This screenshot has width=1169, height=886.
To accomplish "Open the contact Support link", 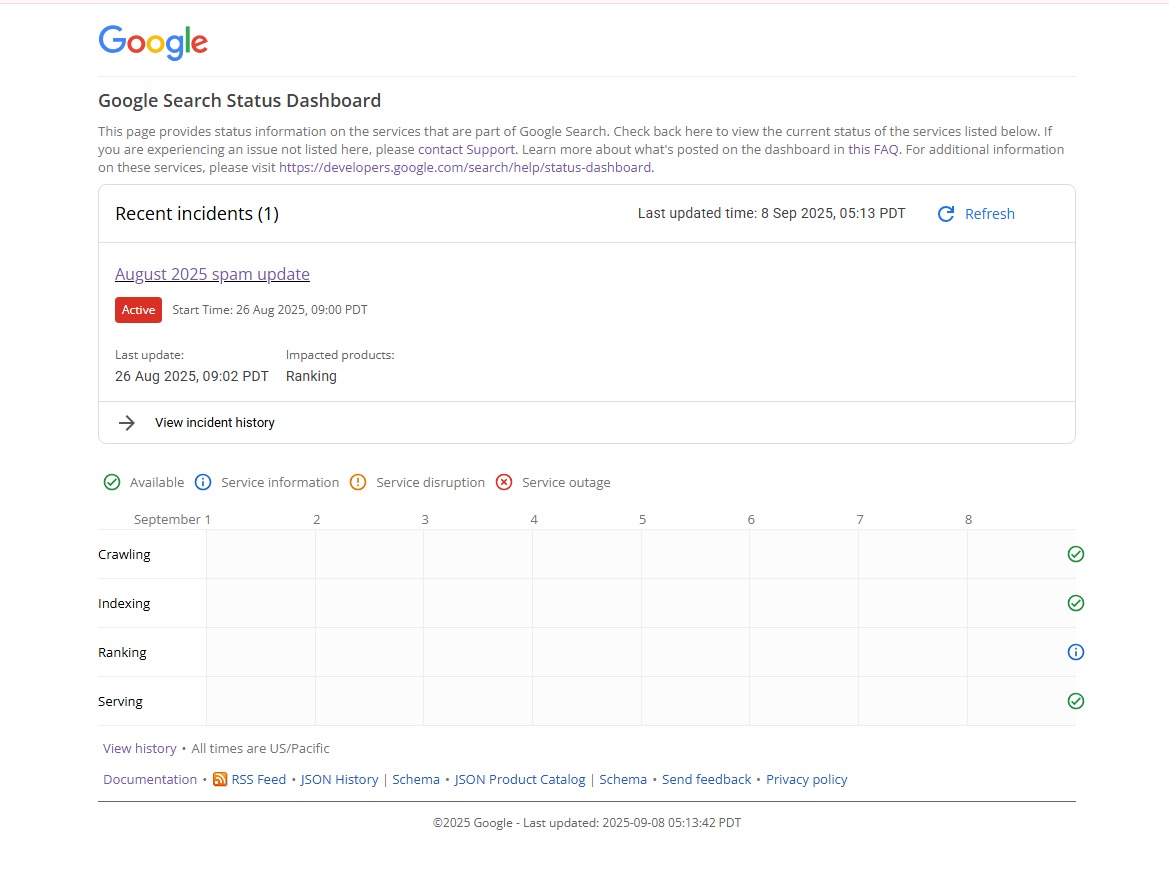I will click(x=466, y=149).
